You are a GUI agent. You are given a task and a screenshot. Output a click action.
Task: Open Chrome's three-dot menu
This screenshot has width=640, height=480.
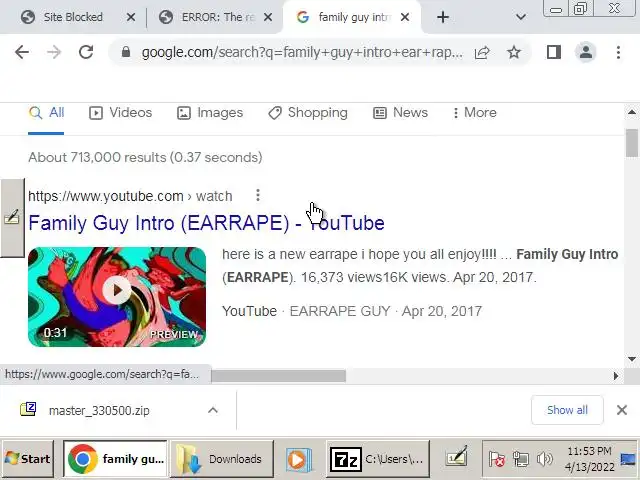click(x=618, y=52)
